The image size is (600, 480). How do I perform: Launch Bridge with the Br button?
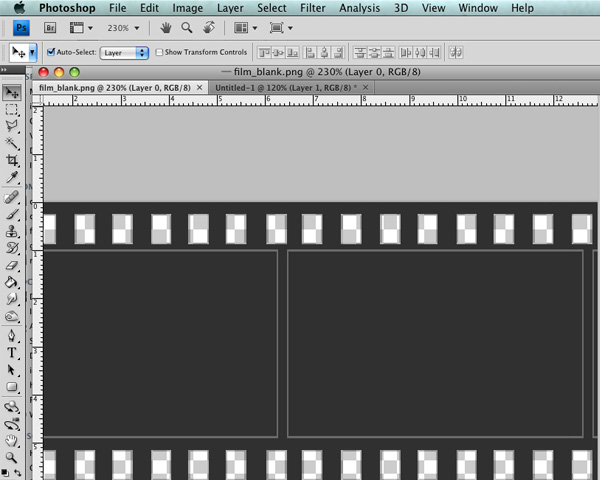tap(50, 28)
